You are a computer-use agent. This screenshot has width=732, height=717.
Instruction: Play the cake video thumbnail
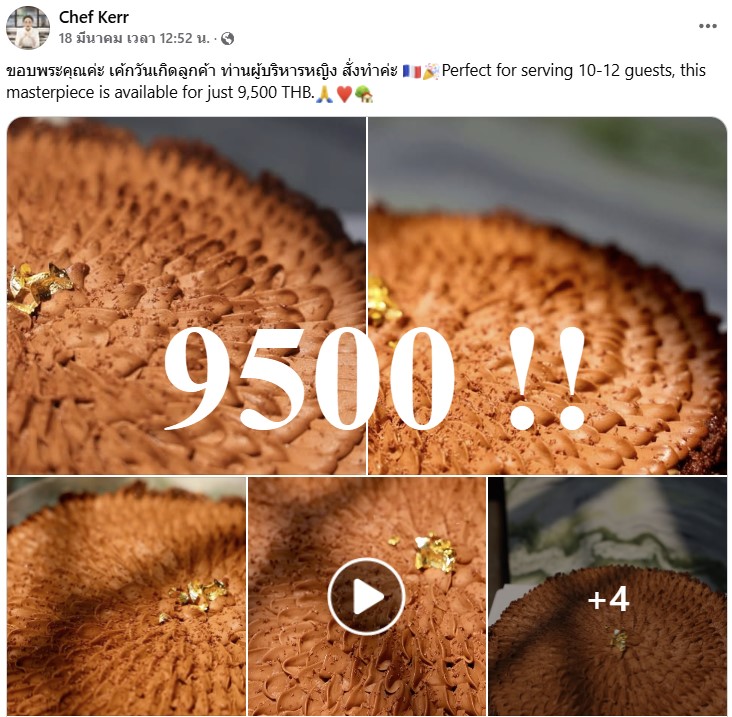[366, 596]
